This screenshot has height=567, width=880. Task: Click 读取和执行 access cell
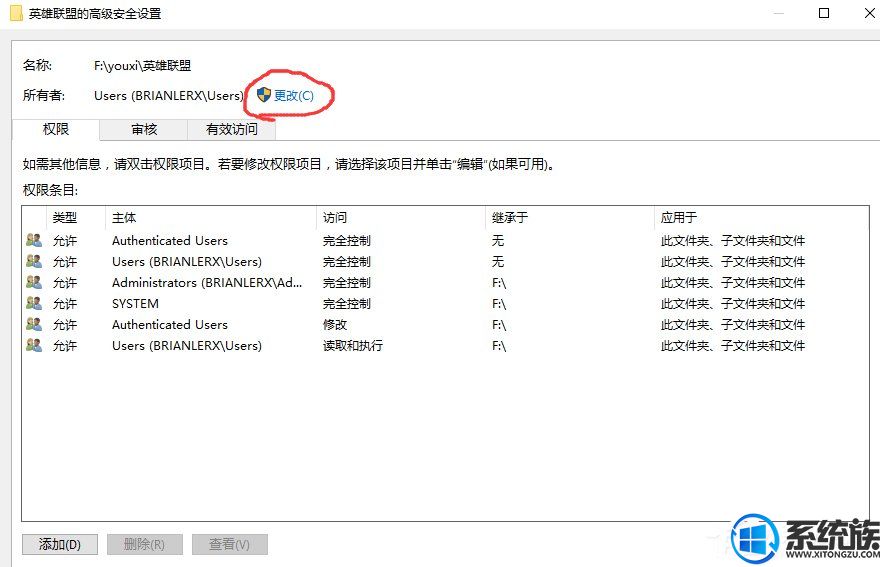pyautogui.click(x=352, y=346)
